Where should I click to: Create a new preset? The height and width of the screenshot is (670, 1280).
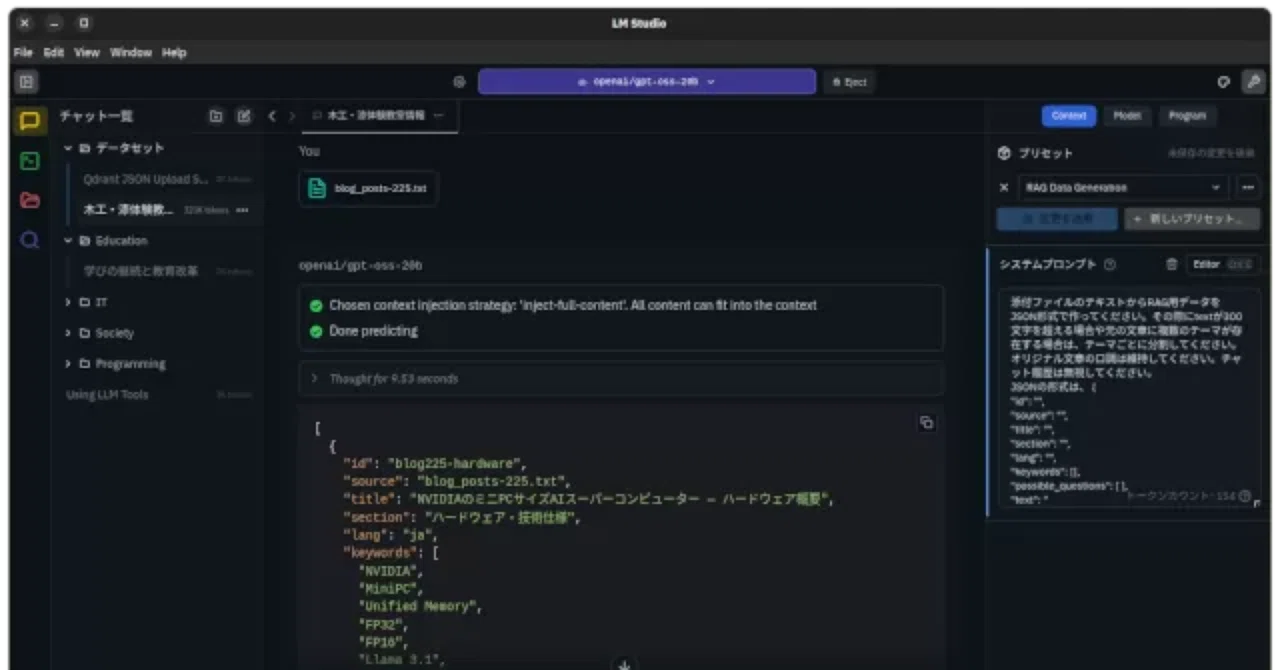point(1191,219)
